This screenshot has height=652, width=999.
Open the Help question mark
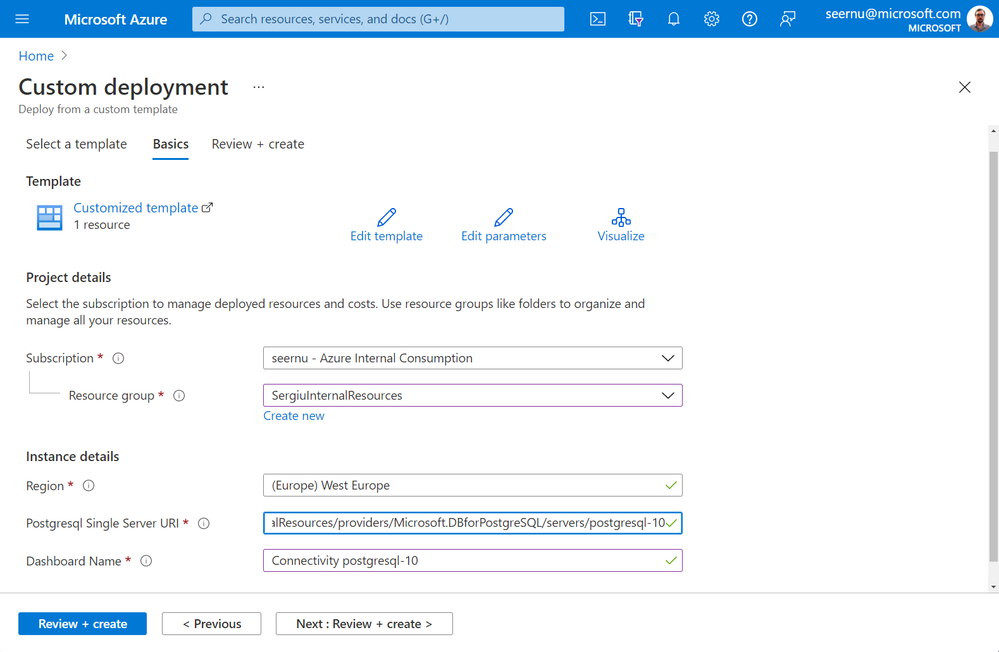tap(749, 19)
